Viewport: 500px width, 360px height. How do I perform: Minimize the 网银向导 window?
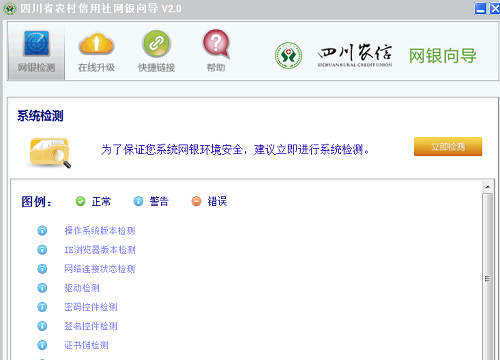pyautogui.click(x=480, y=8)
